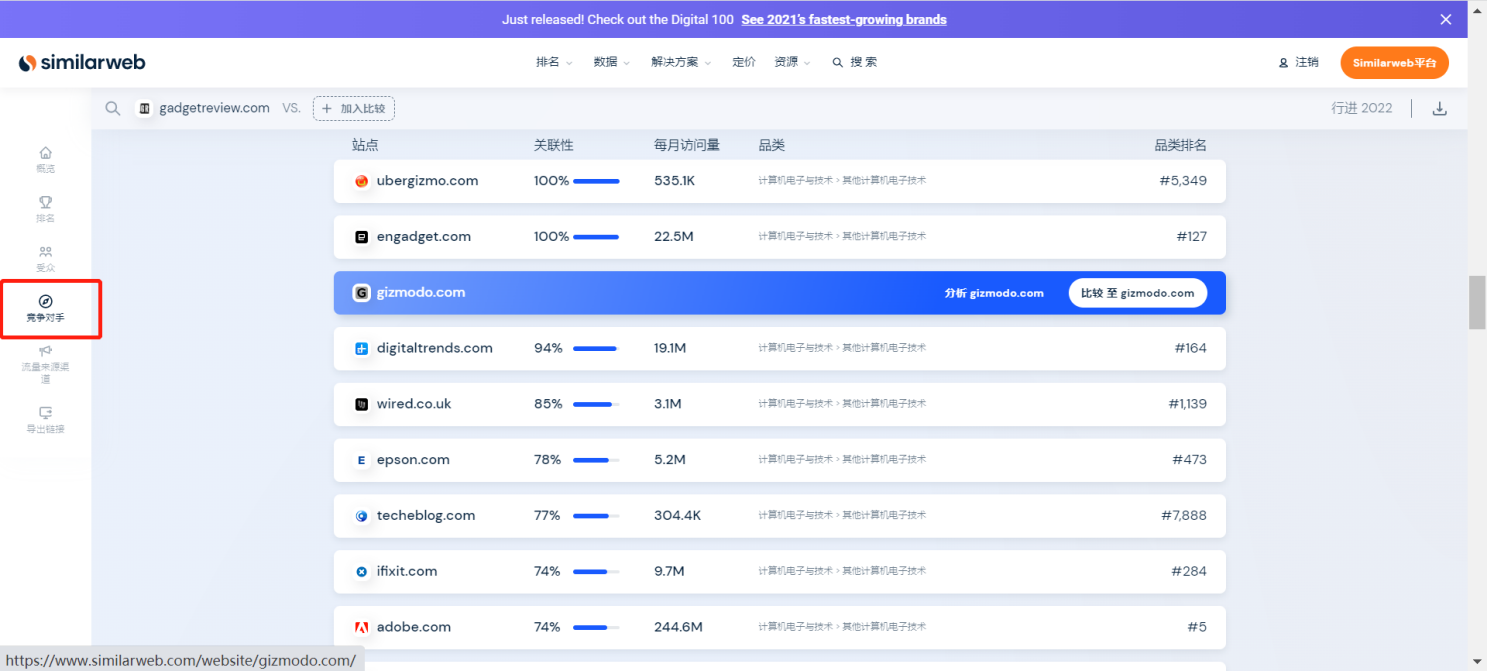Click the engadget.com favicon
Viewport: 1487px width, 671px height.
[x=362, y=237]
